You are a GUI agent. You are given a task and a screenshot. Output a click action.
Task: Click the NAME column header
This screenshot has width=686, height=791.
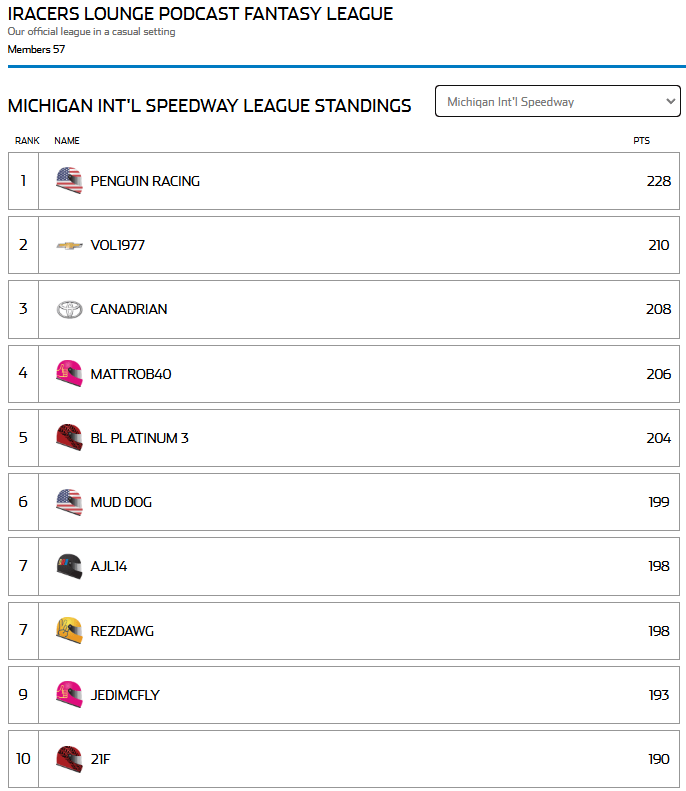(x=67, y=141)
